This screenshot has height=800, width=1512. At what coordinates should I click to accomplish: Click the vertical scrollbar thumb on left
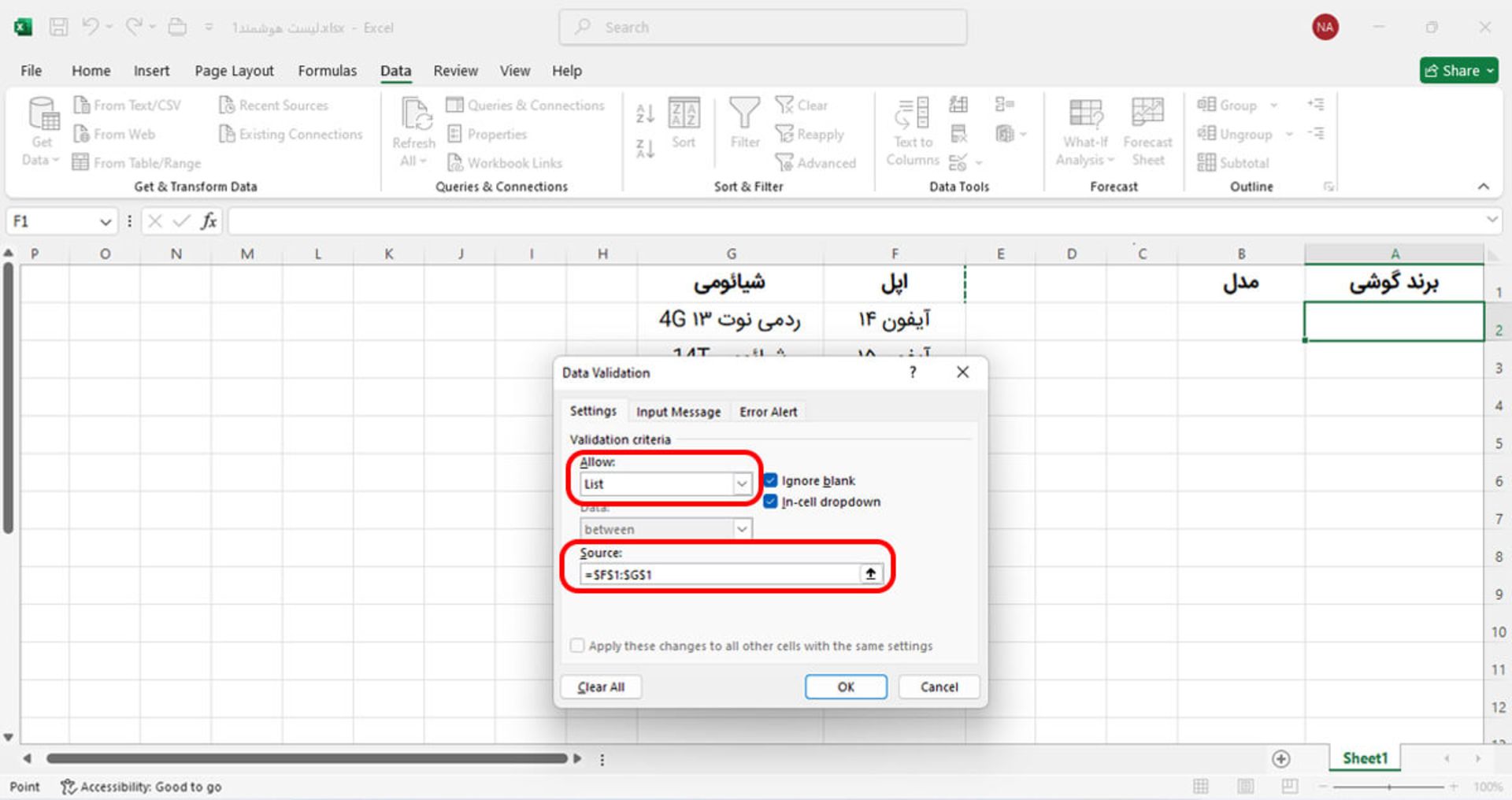[8, 398]
